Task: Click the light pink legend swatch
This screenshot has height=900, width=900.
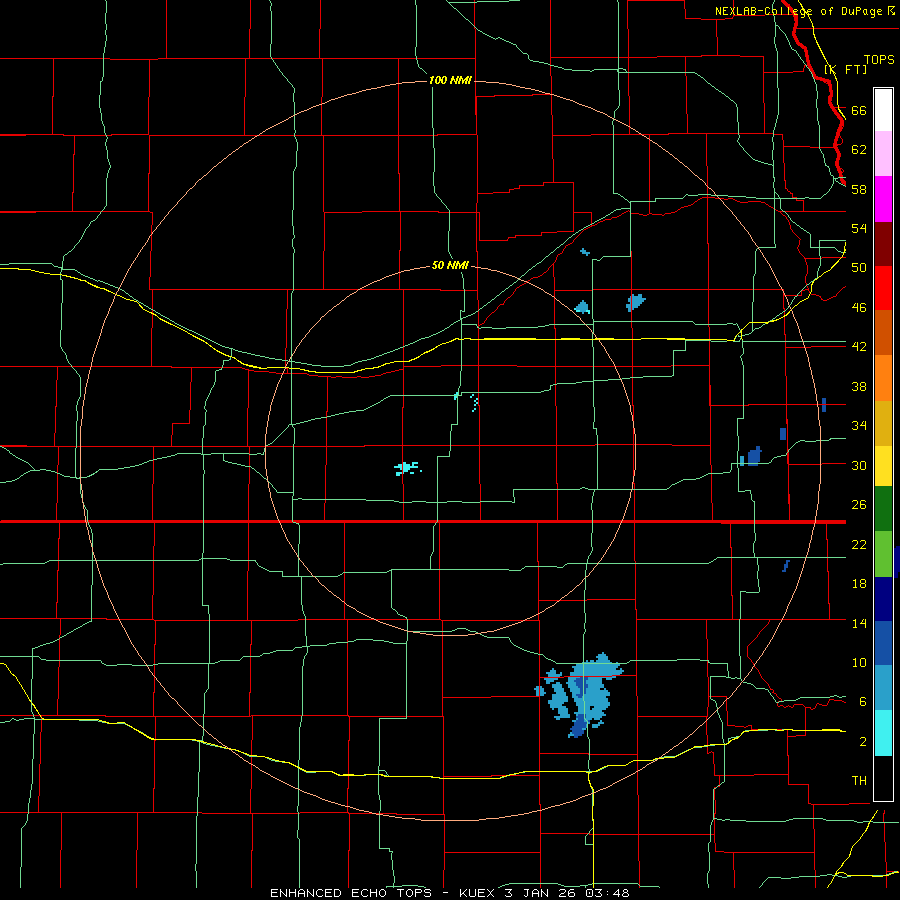Action: click(883, 154)
